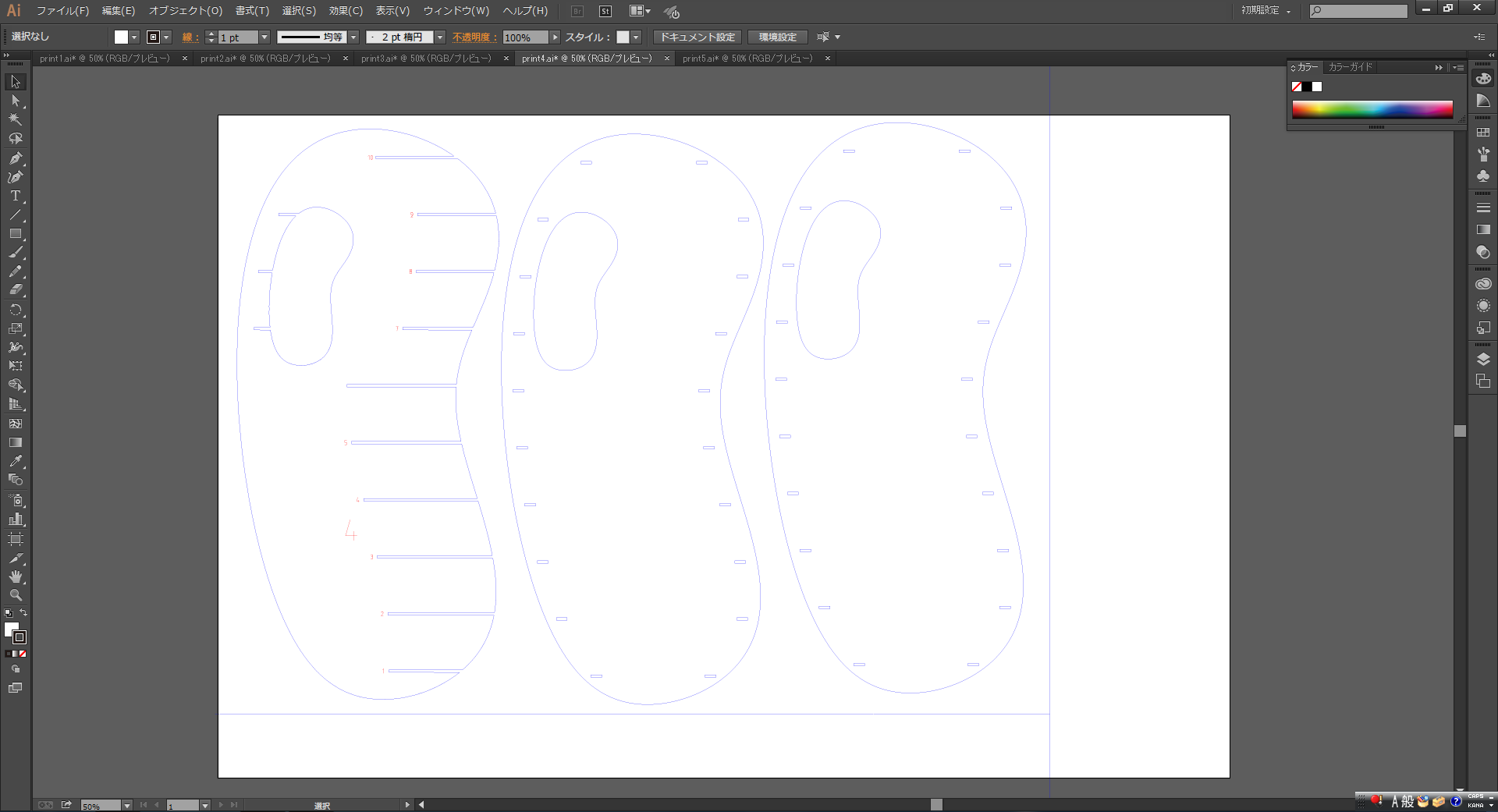Image resolution: width=1498 pixels, height=812 pixels.
Task: Select the Rotate tool
Action: (16, 310)
